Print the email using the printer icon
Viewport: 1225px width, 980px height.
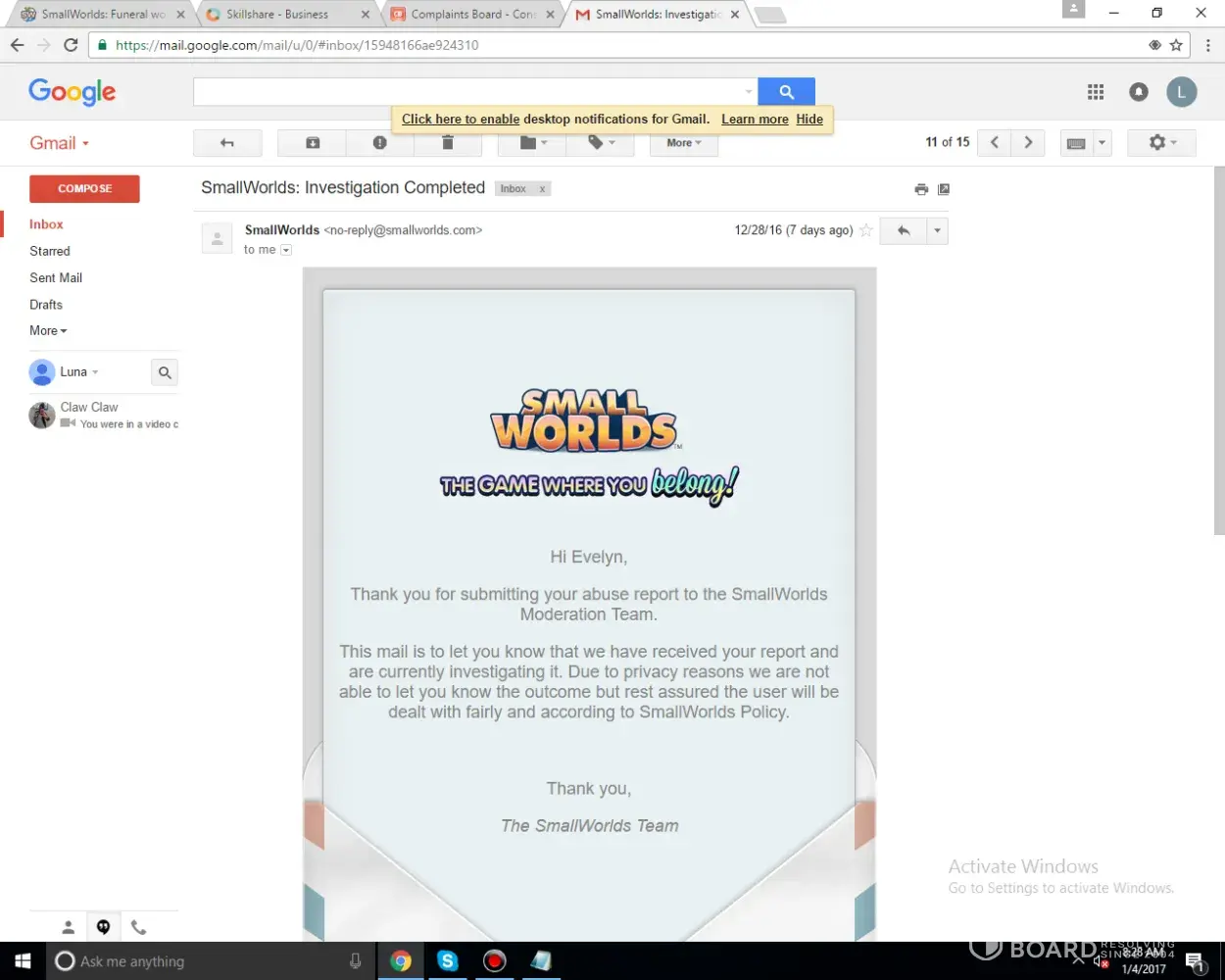tap(921, 189)
